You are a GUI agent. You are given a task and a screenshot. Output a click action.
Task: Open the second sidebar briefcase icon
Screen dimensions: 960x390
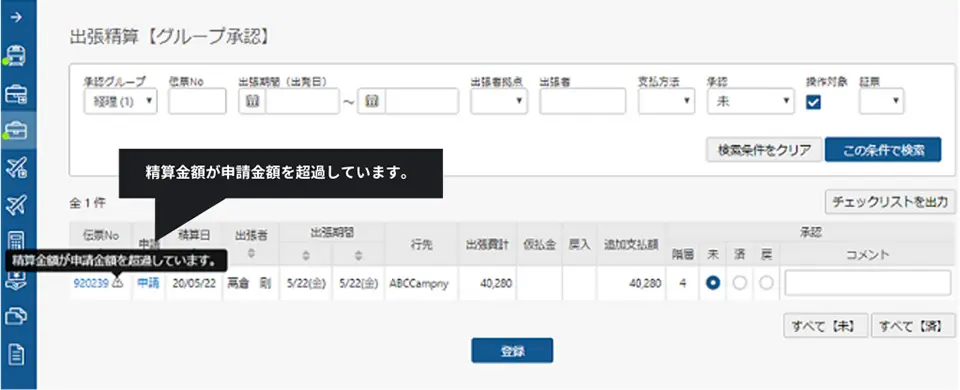click(17, 94)
